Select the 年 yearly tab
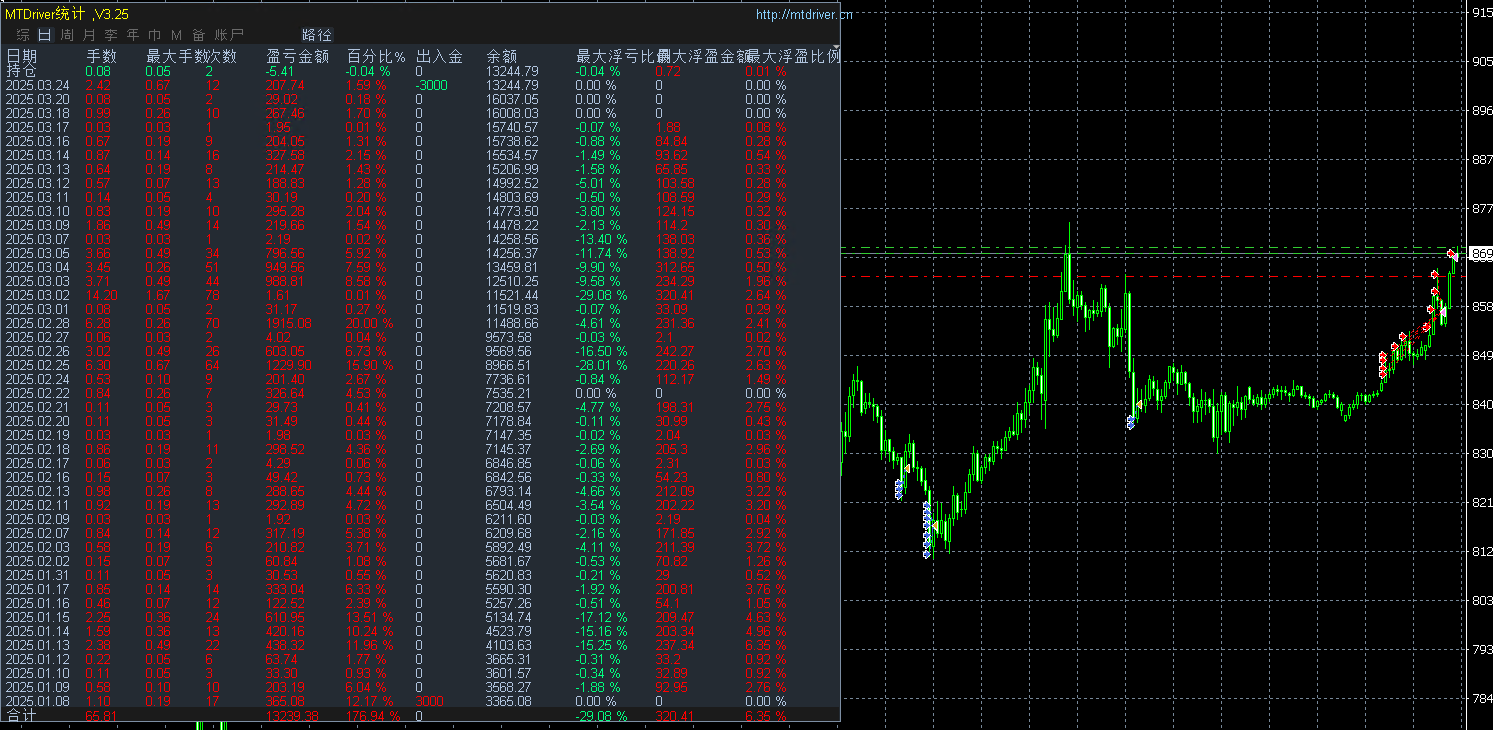This screenshot has width=1493, height=730. (x=133, y=35)
